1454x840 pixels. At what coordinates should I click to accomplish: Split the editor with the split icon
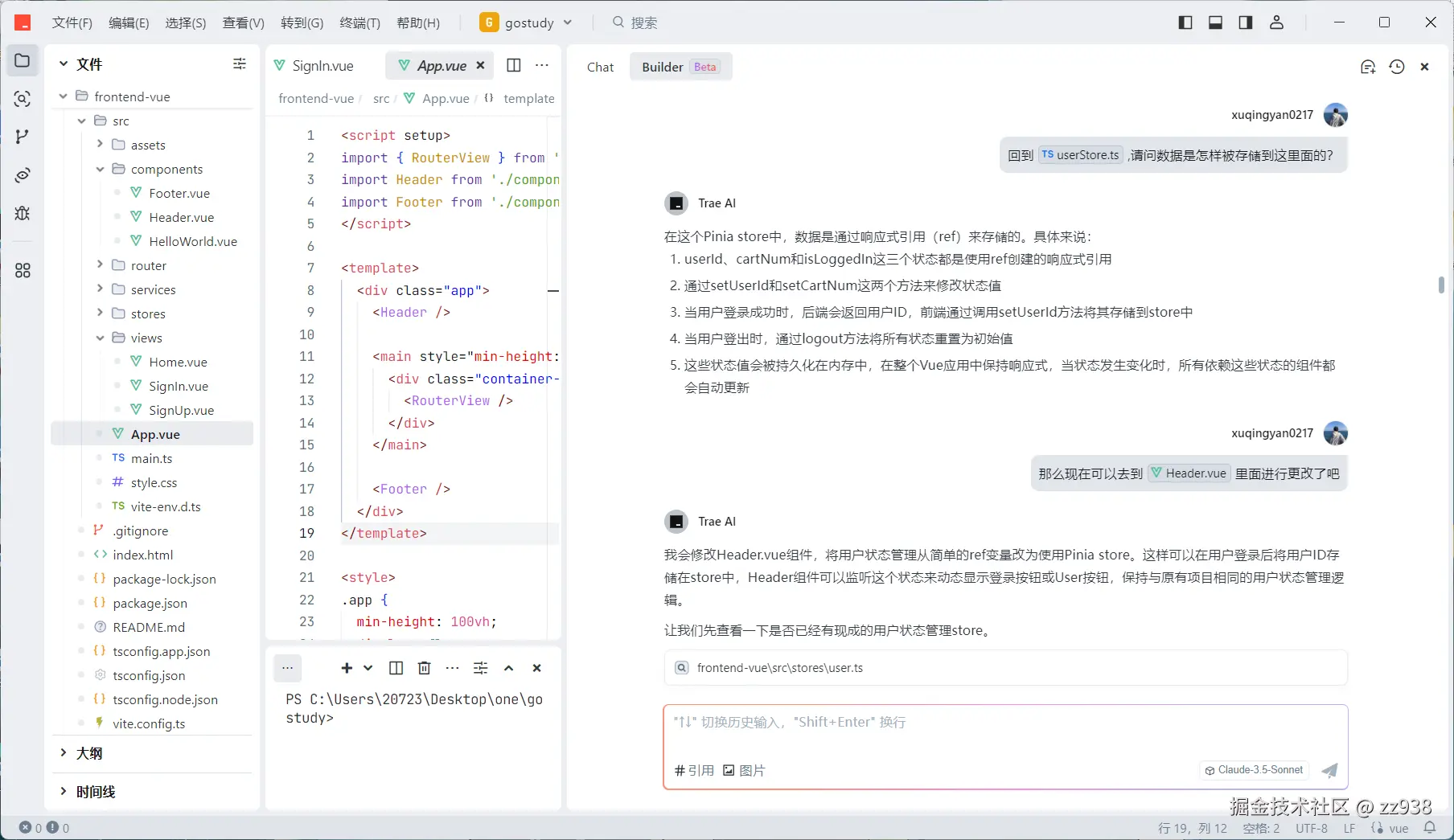(514, 65)
